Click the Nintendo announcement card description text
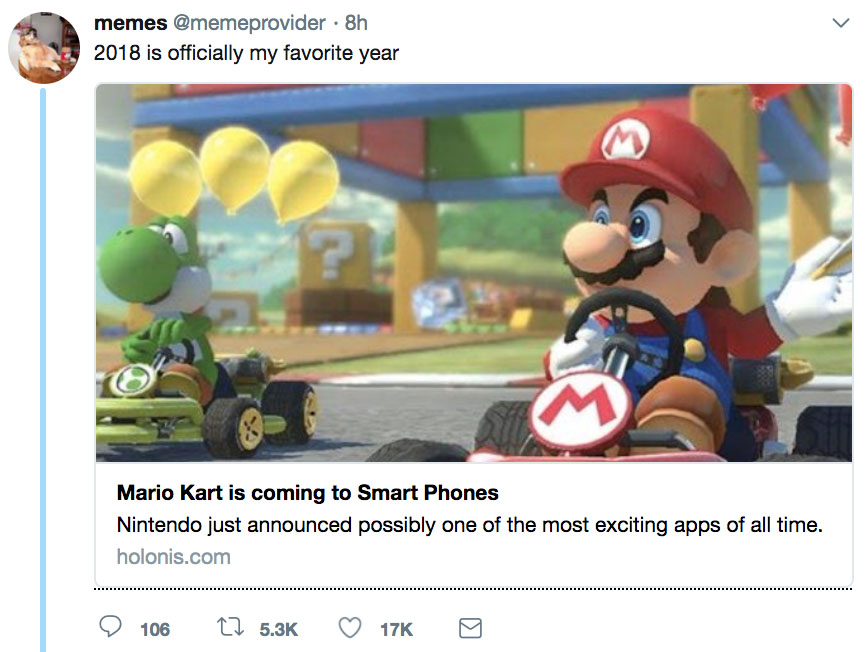This screenshot has width=866, height=652. [x=469, y=525]
